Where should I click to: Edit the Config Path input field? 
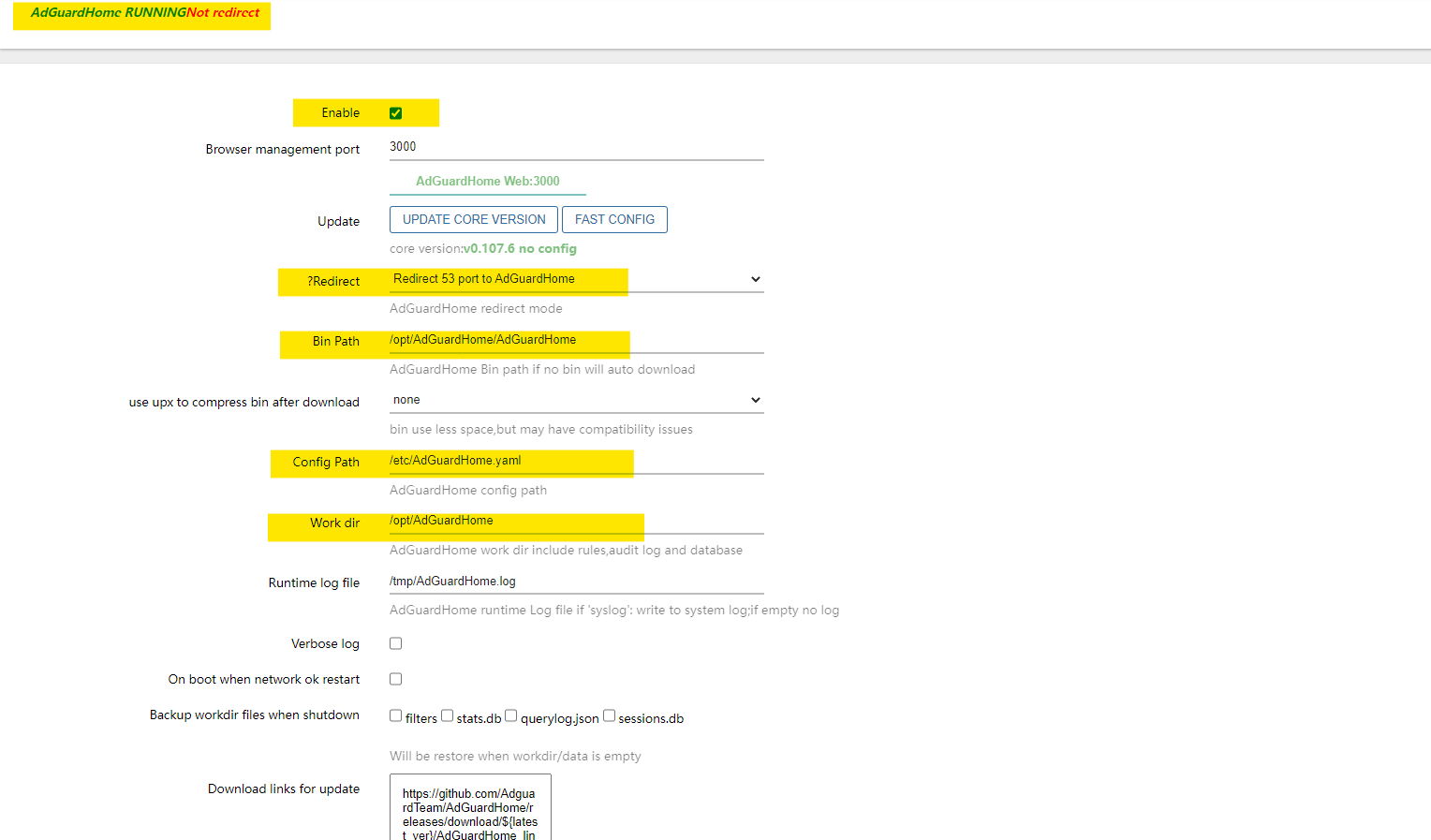(577, 461)
